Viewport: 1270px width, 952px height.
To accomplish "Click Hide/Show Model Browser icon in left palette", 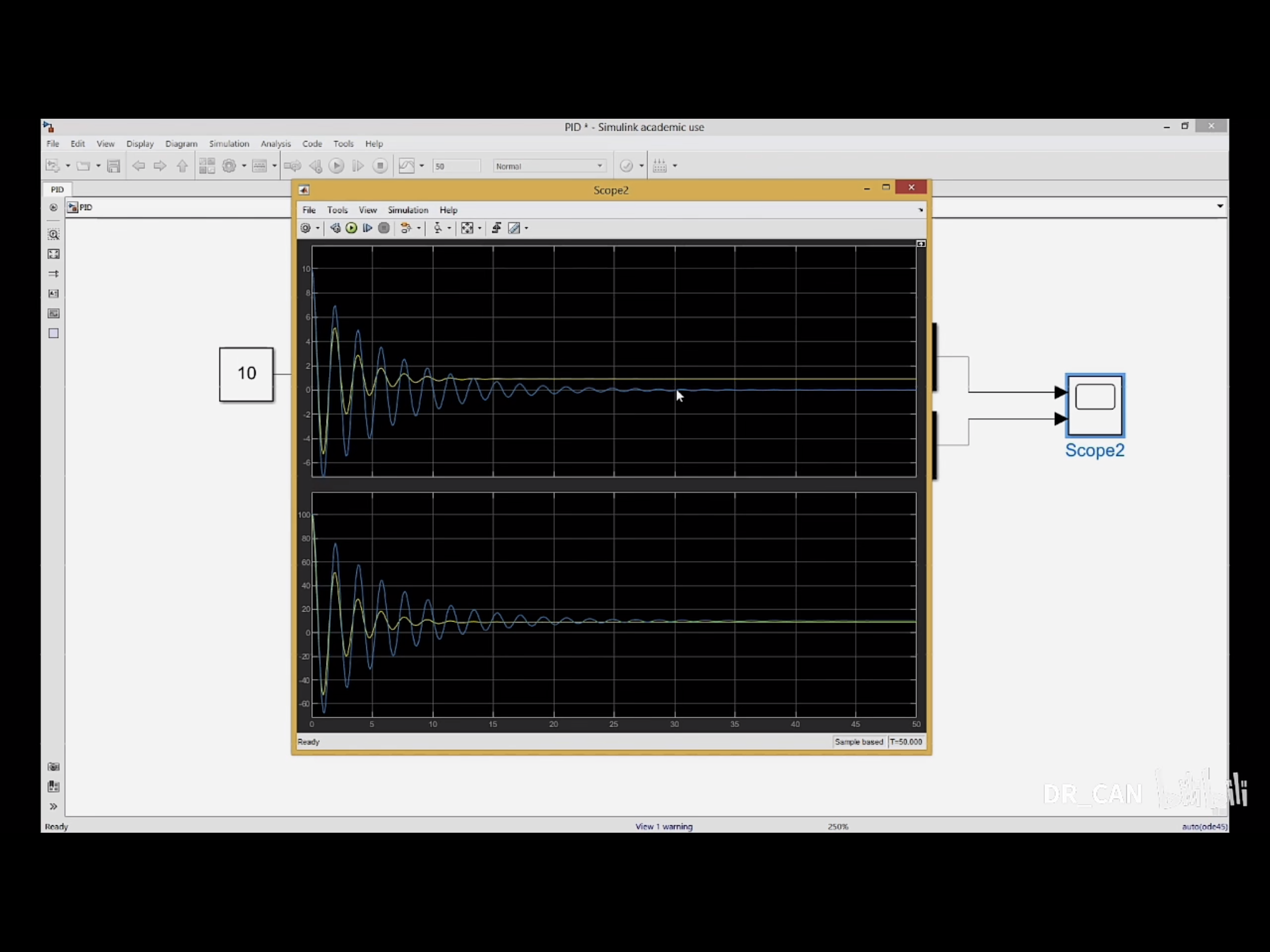I will (54, 208).
